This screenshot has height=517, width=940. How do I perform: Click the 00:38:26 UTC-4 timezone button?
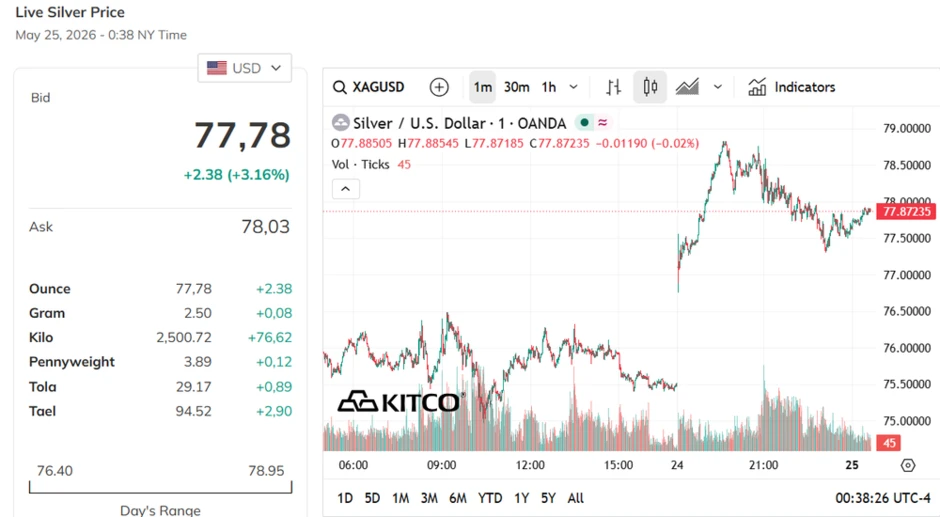(882, 498)
